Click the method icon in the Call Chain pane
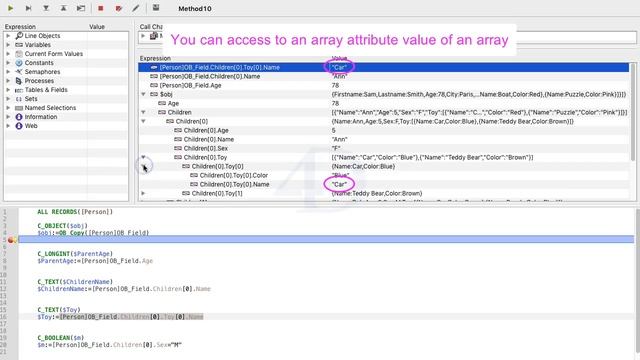The width and height of the screenshot is (640, 360). [x=154, y=36]
